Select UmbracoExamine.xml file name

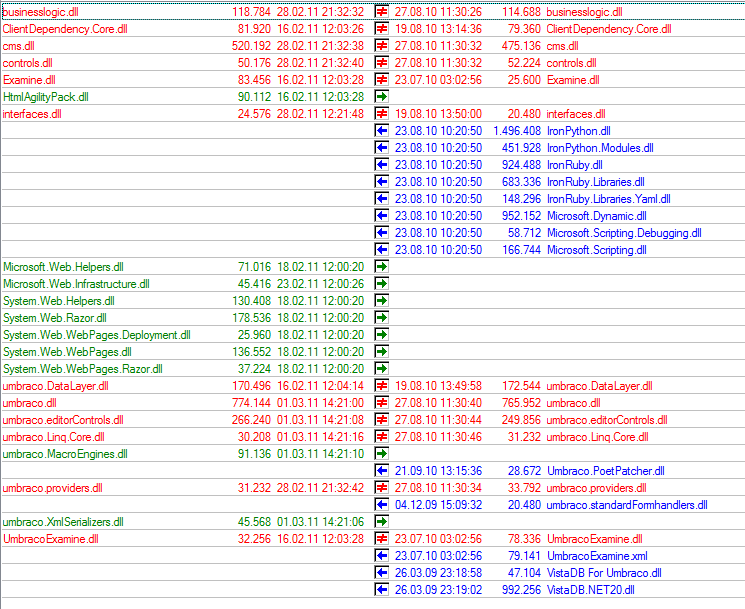(597, 556)
